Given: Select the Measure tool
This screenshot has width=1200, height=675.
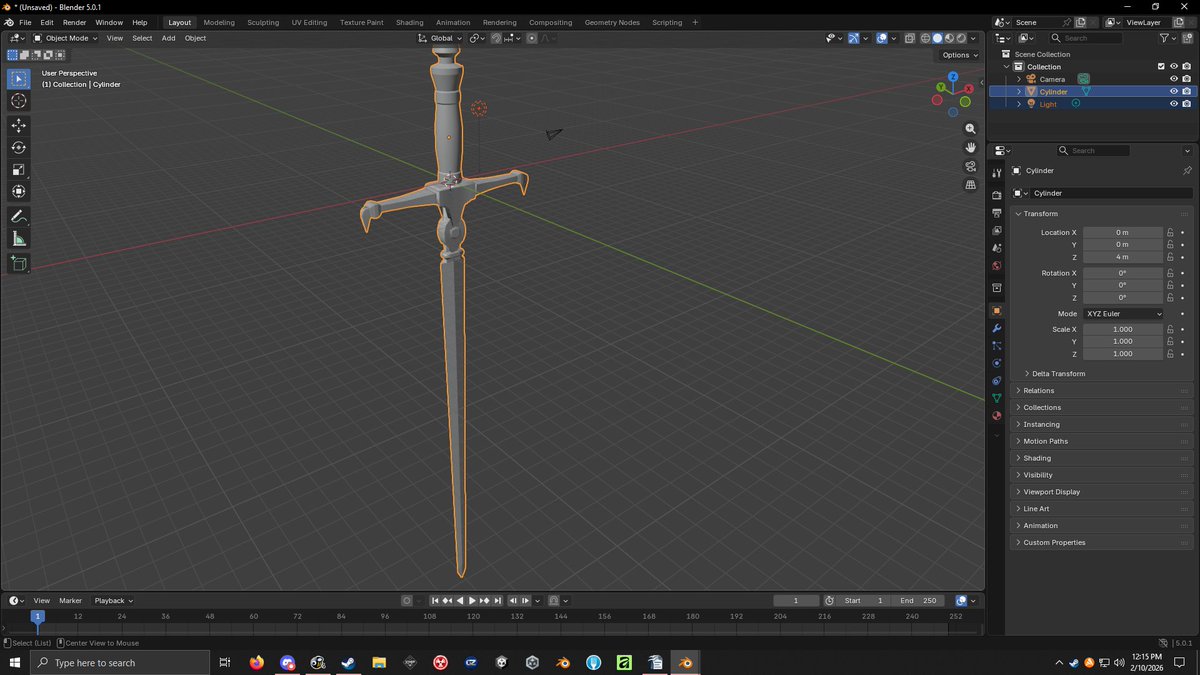Looking at the screenshot, I should pos(18,239).
